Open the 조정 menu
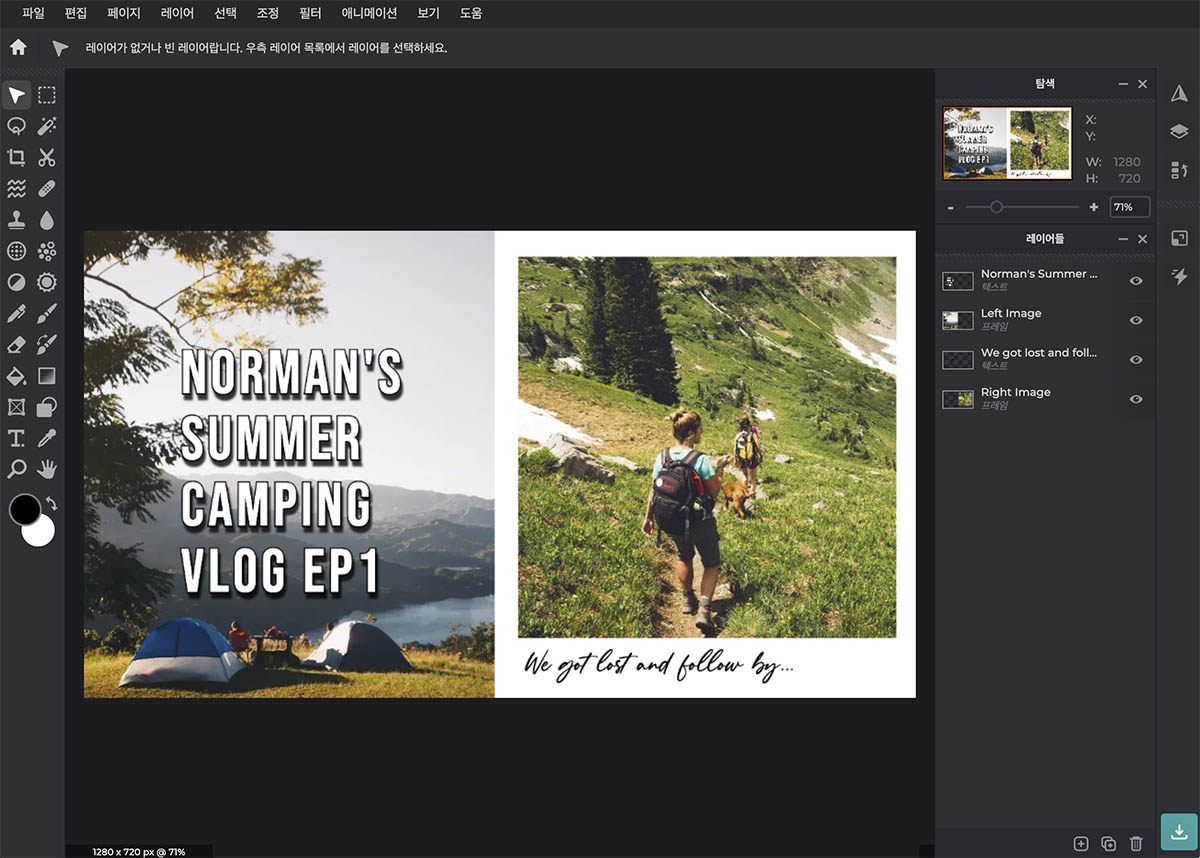Screen dimensions: 1200x858 point(267,13)
